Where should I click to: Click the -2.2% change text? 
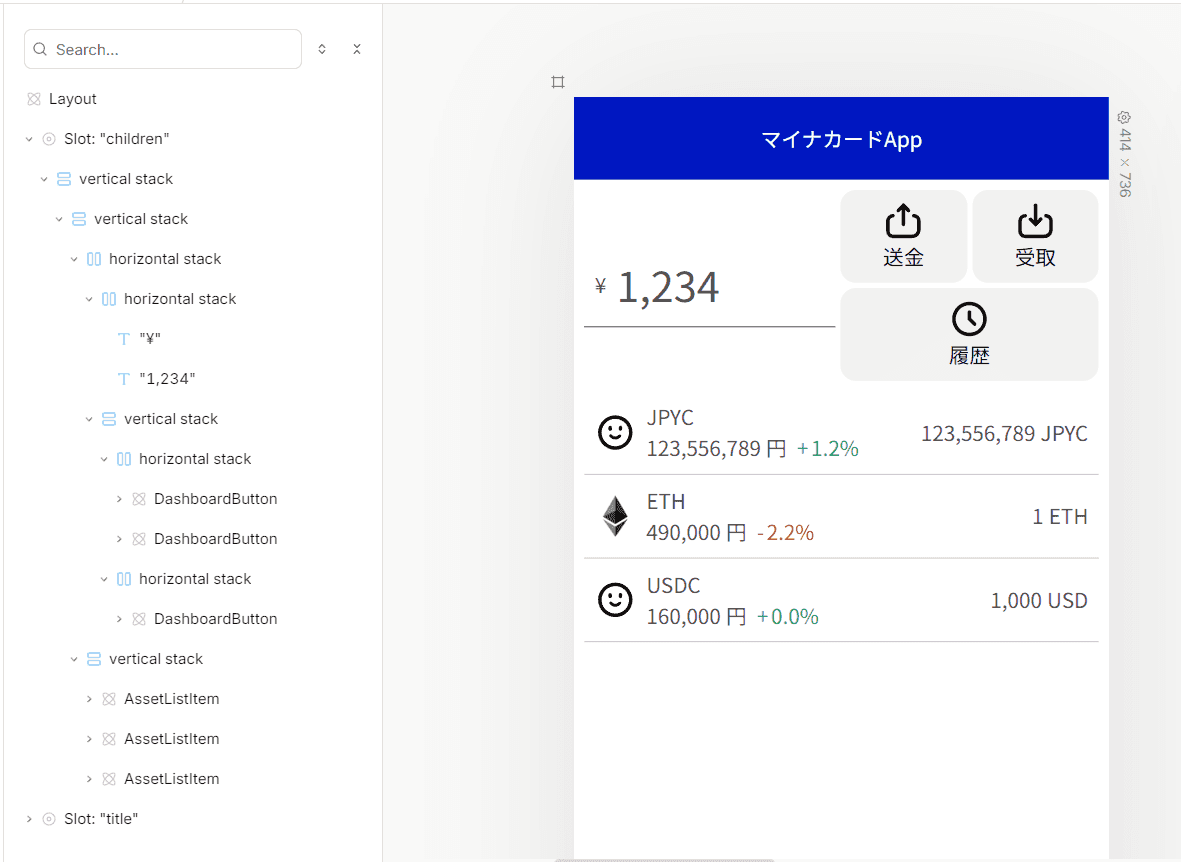(785, 533)
